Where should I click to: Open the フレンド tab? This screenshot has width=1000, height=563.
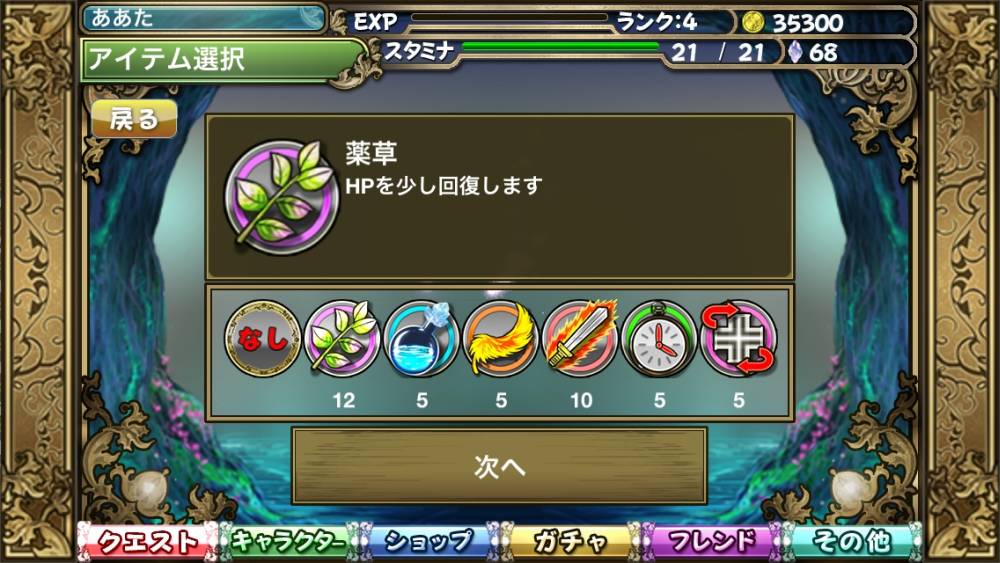pos(710,542)
